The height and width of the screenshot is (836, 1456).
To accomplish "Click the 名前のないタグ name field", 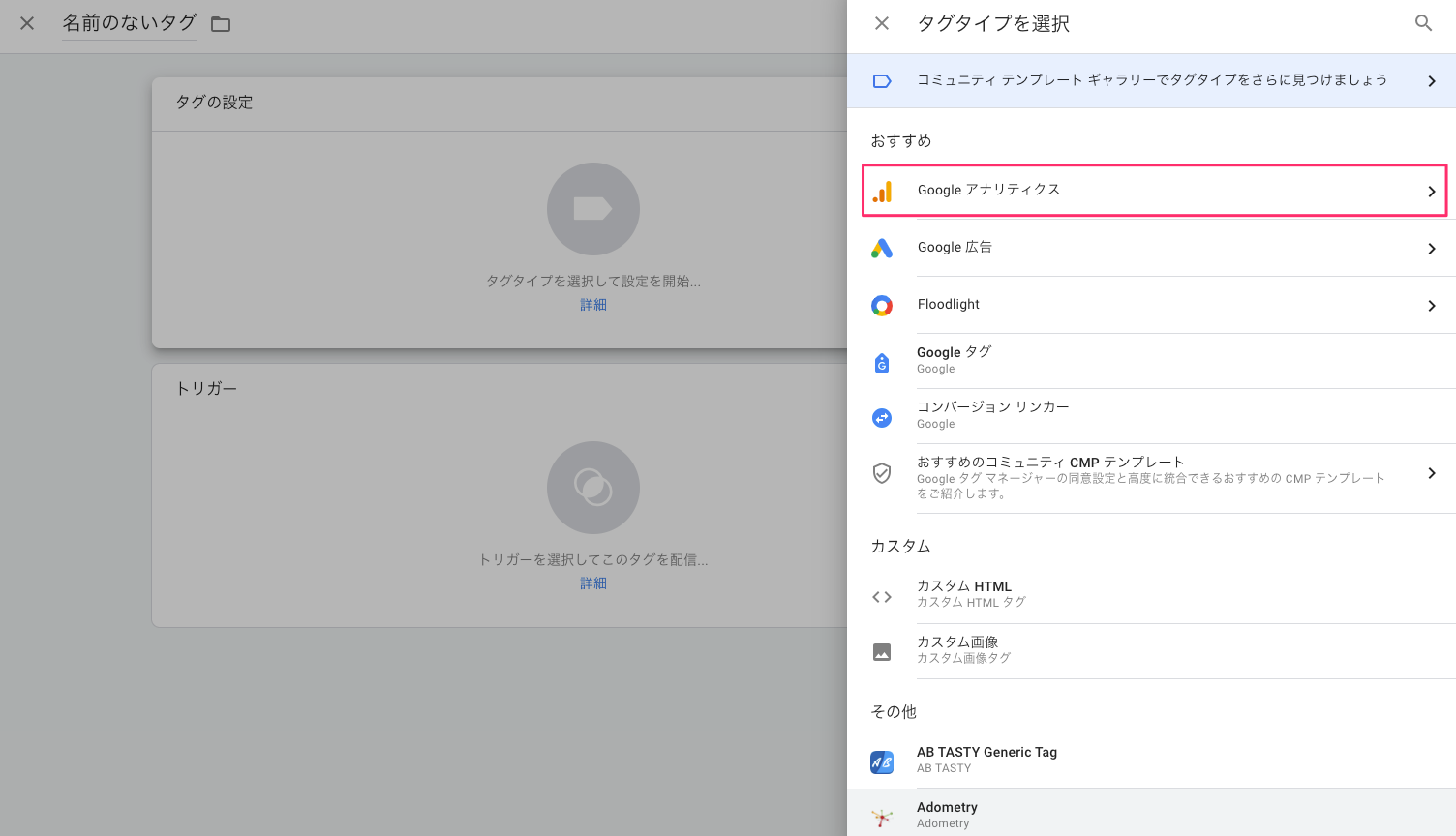I will [129, 21].
